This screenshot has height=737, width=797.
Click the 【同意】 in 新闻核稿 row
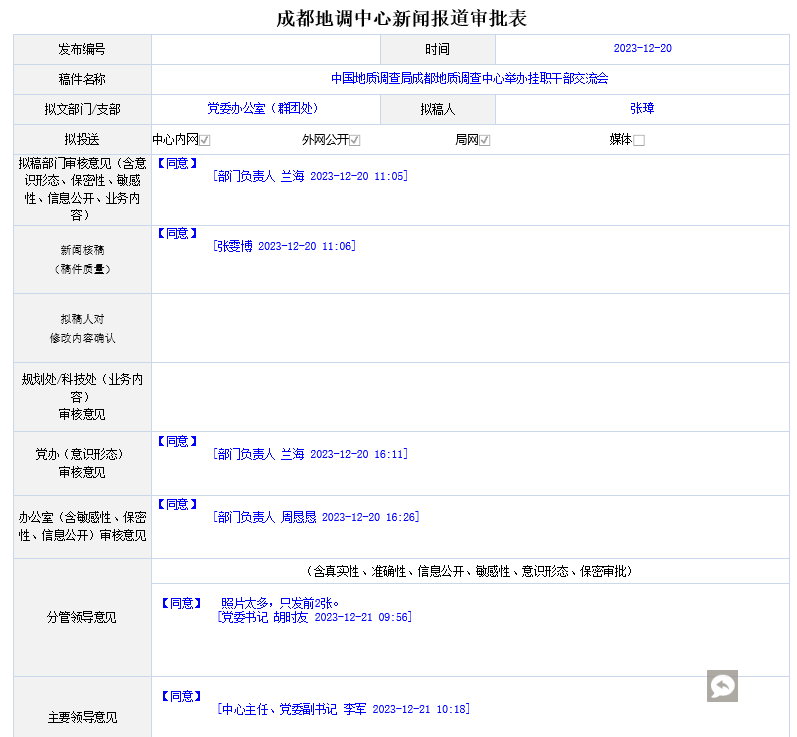[177, 233]
